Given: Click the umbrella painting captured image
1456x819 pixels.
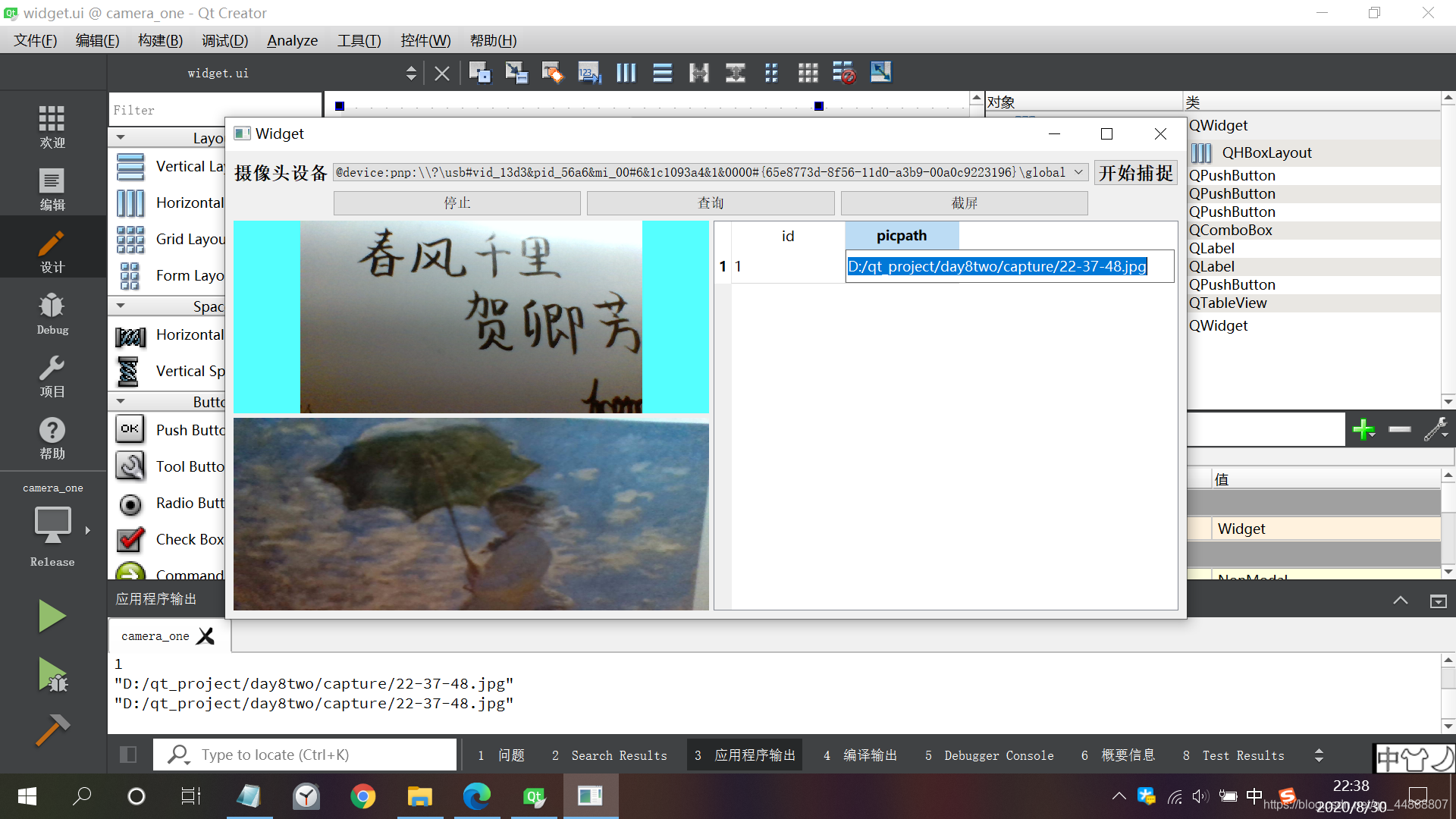Looking at the screenshot, I should pos(471,513).
